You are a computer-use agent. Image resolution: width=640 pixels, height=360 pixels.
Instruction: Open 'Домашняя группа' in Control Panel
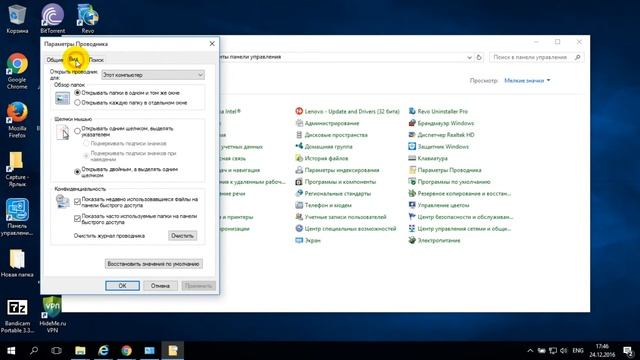coord(324,147)
